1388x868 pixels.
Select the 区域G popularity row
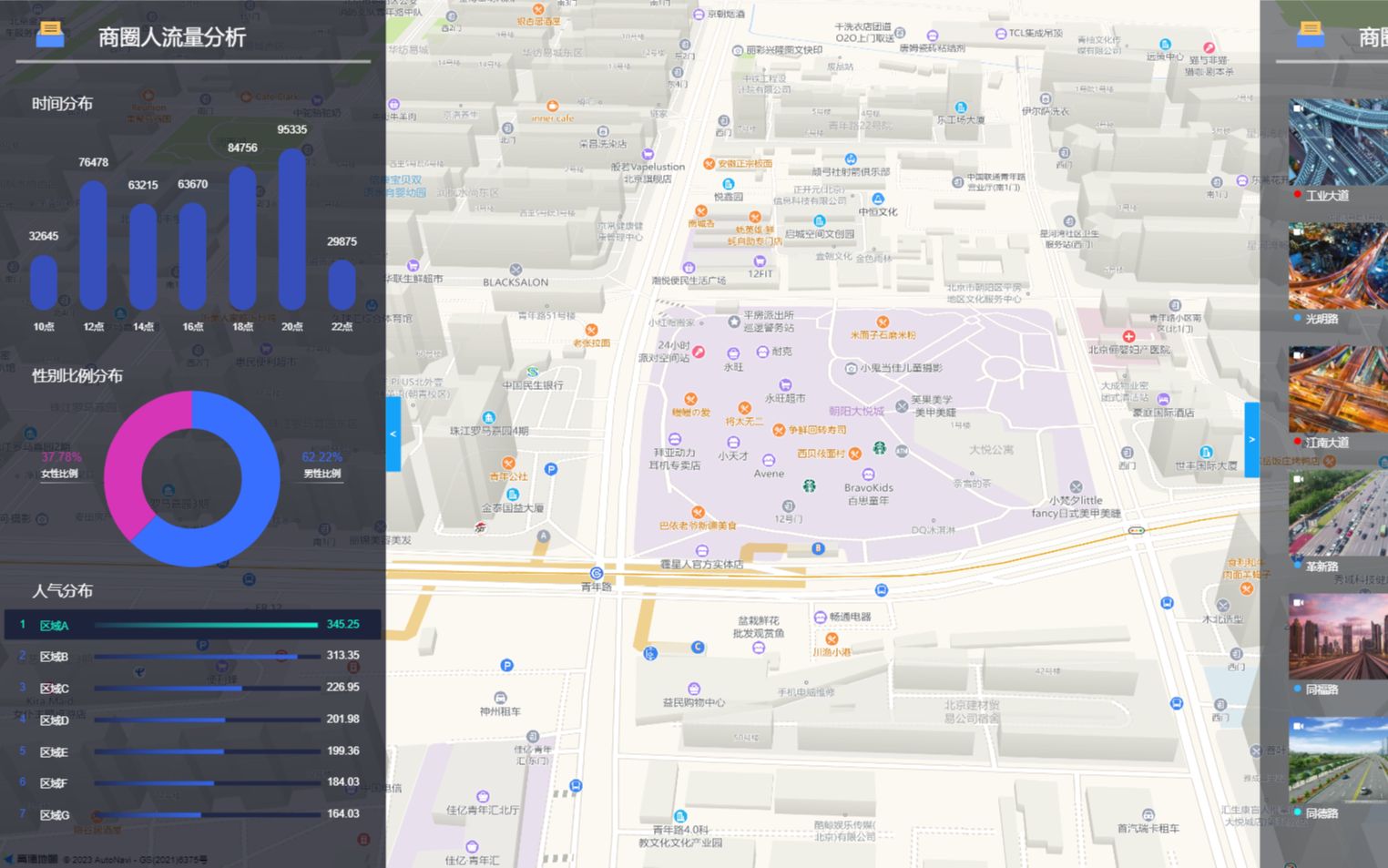pos(192,814)
